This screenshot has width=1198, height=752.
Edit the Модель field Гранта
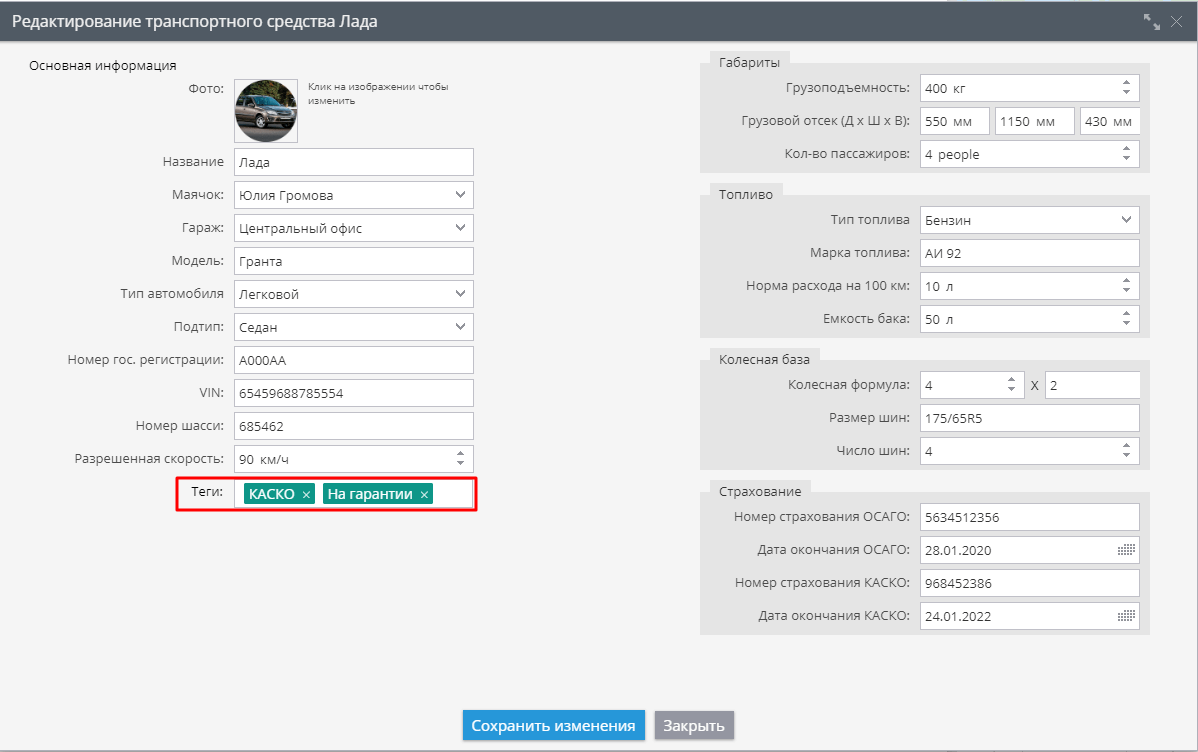point(354,261)
